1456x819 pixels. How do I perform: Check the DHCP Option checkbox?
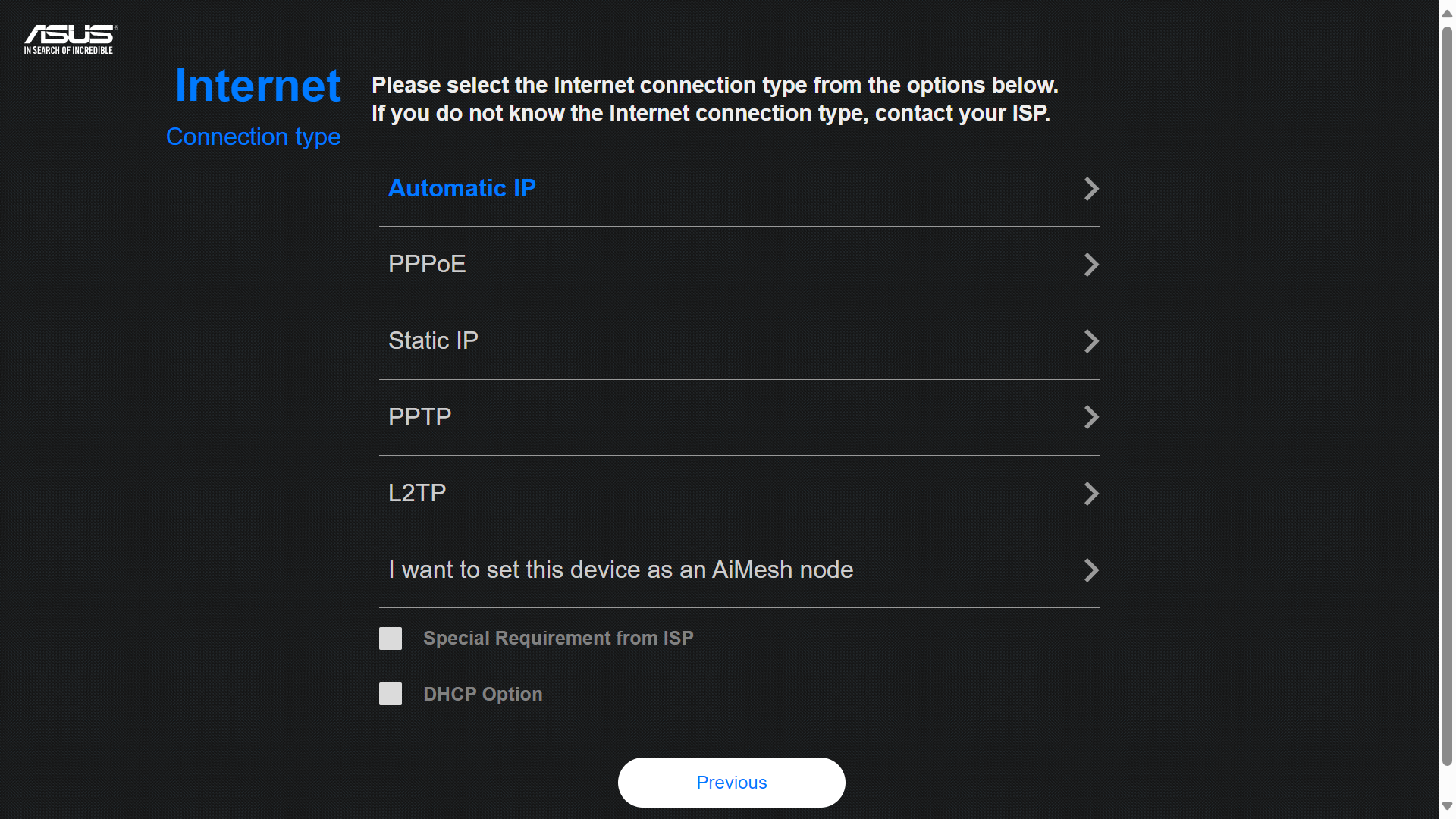click(x=390, y=693)
